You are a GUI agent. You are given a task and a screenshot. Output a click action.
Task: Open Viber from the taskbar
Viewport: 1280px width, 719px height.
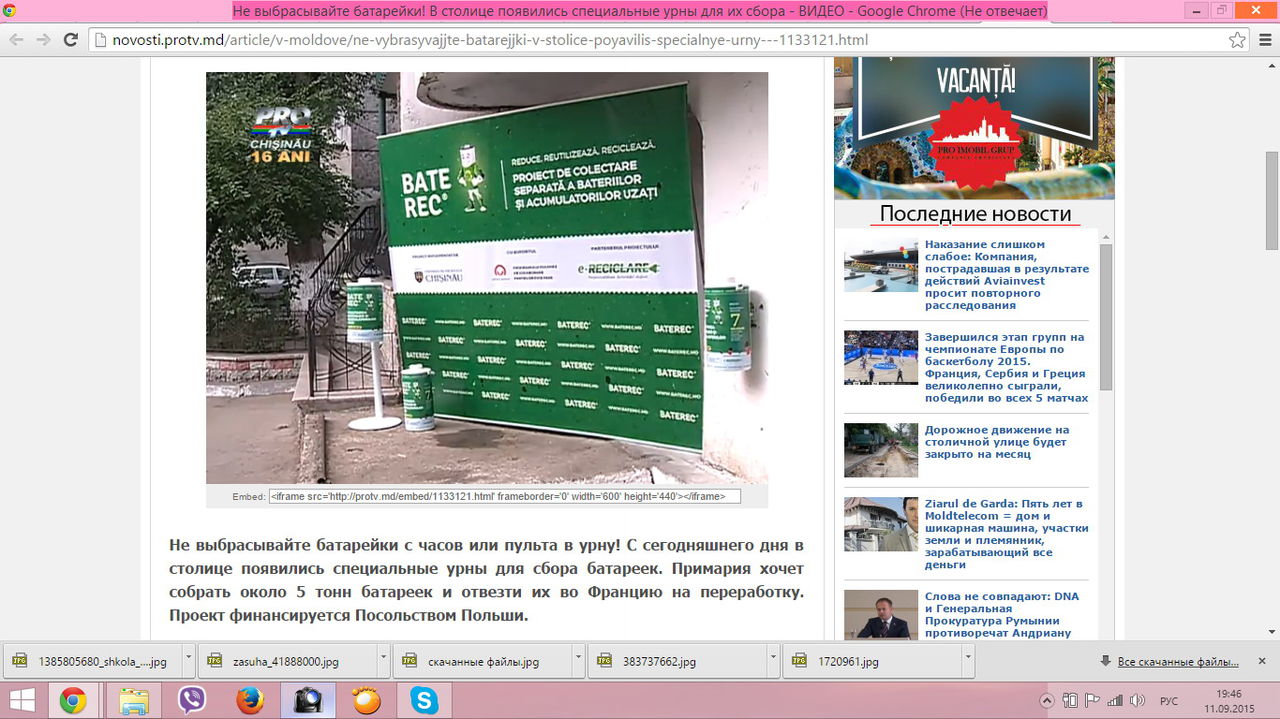[x=191, y=700]
